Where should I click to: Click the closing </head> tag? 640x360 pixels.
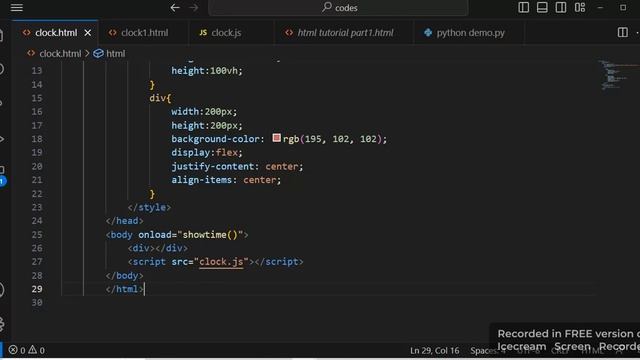pyautogui.click(x=124, y=221)
